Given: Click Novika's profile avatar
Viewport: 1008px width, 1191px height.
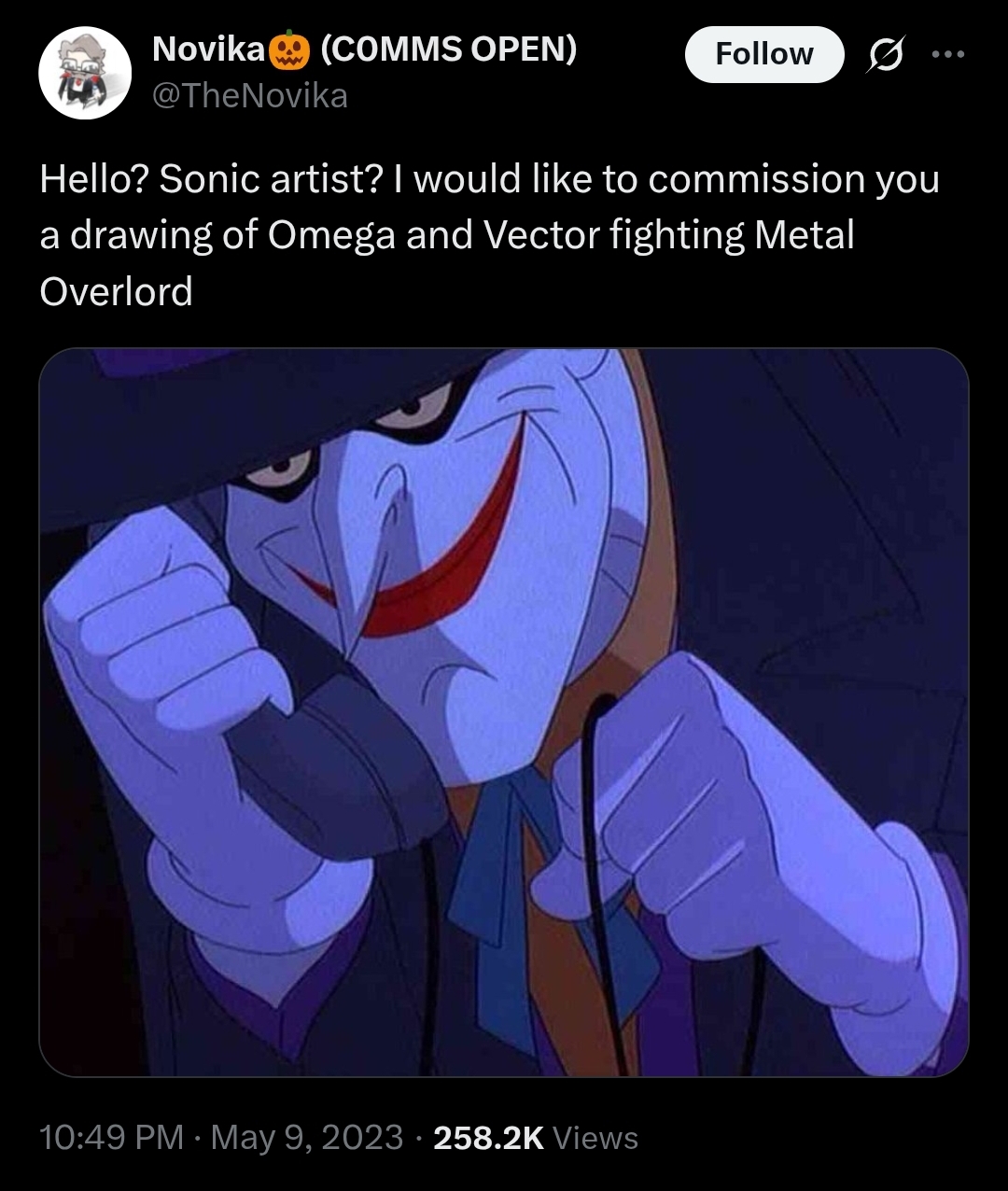Looking at the screenshot, I should [x=85, y=73].
